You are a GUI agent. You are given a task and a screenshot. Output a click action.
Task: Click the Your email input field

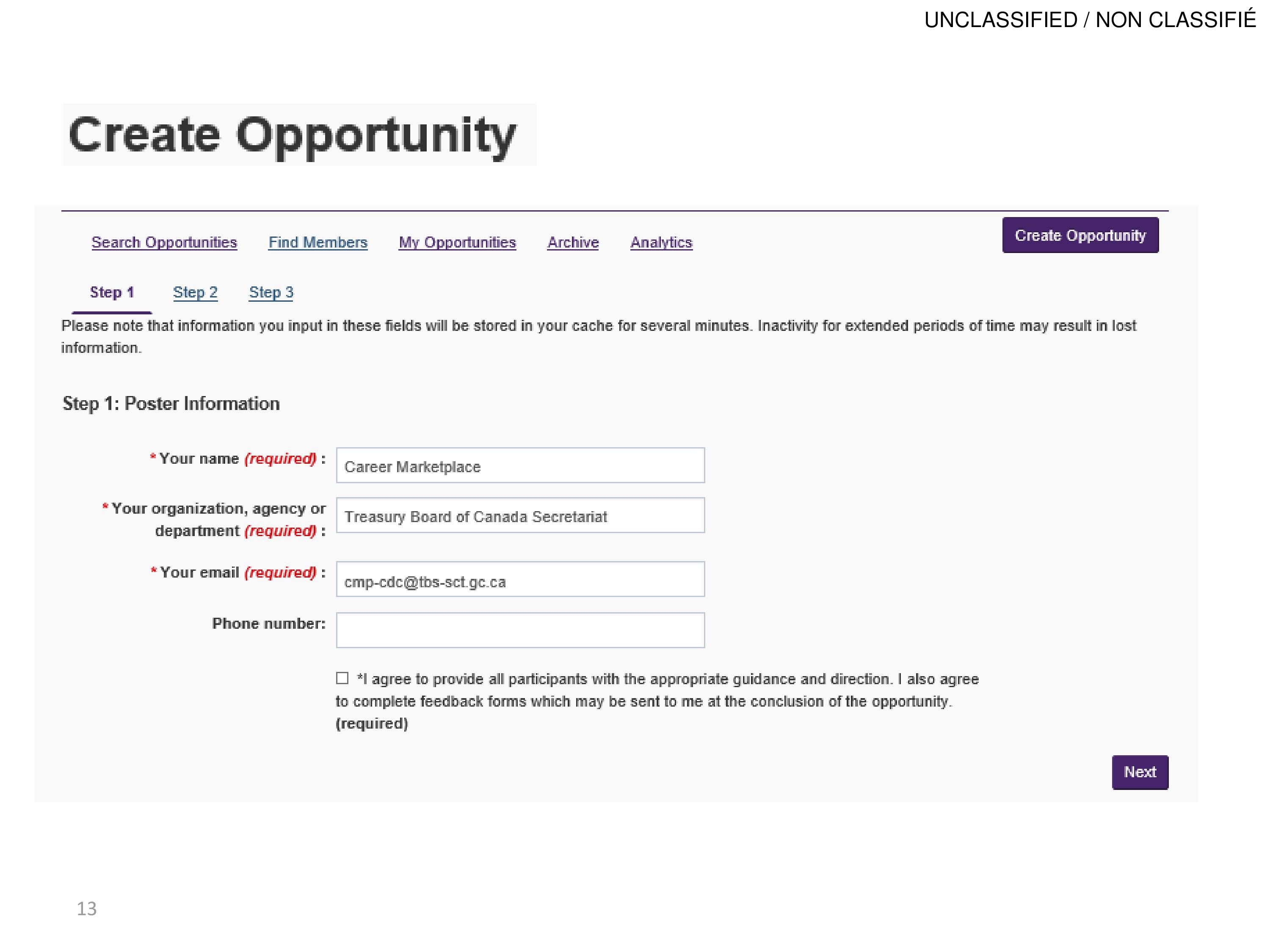coord(521,579)
